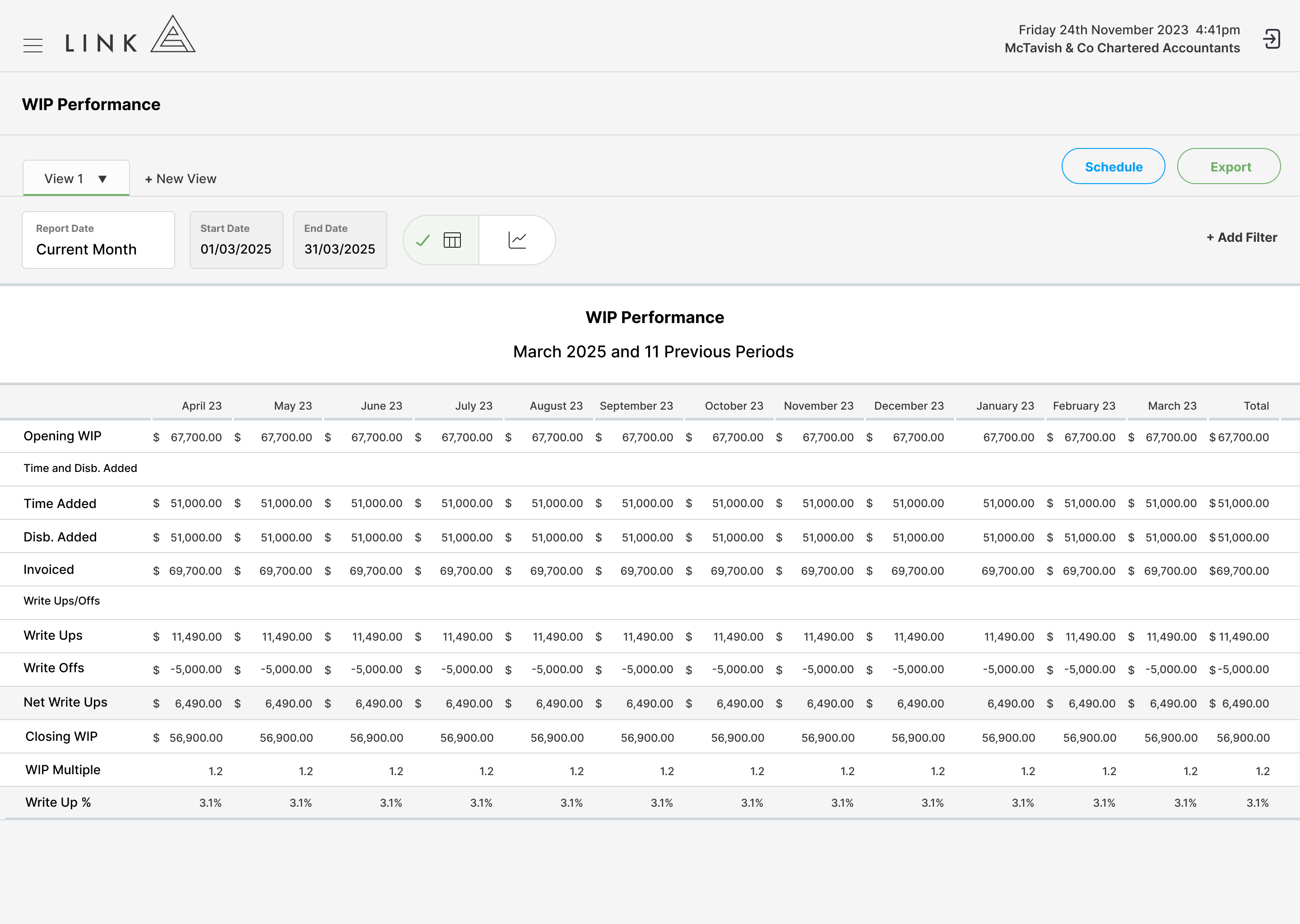1300x924 pixels.
Task: Create a new view
Action: [x=181, y=179]
